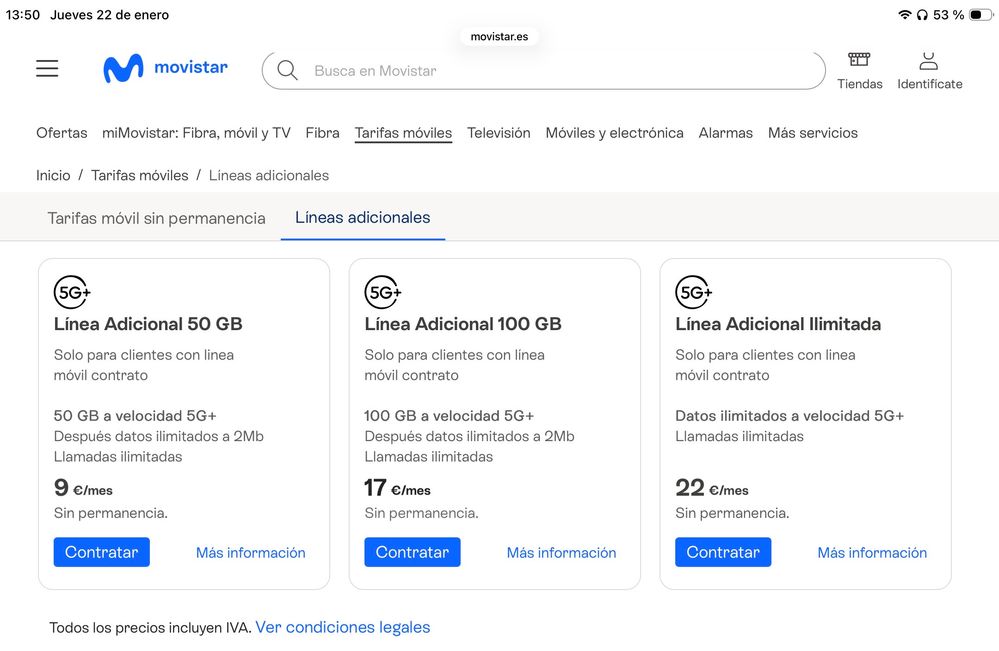The width and height of the screenshot is (999, 651).
Task: Tap the search magnifier icon
Action: [288, 71]
